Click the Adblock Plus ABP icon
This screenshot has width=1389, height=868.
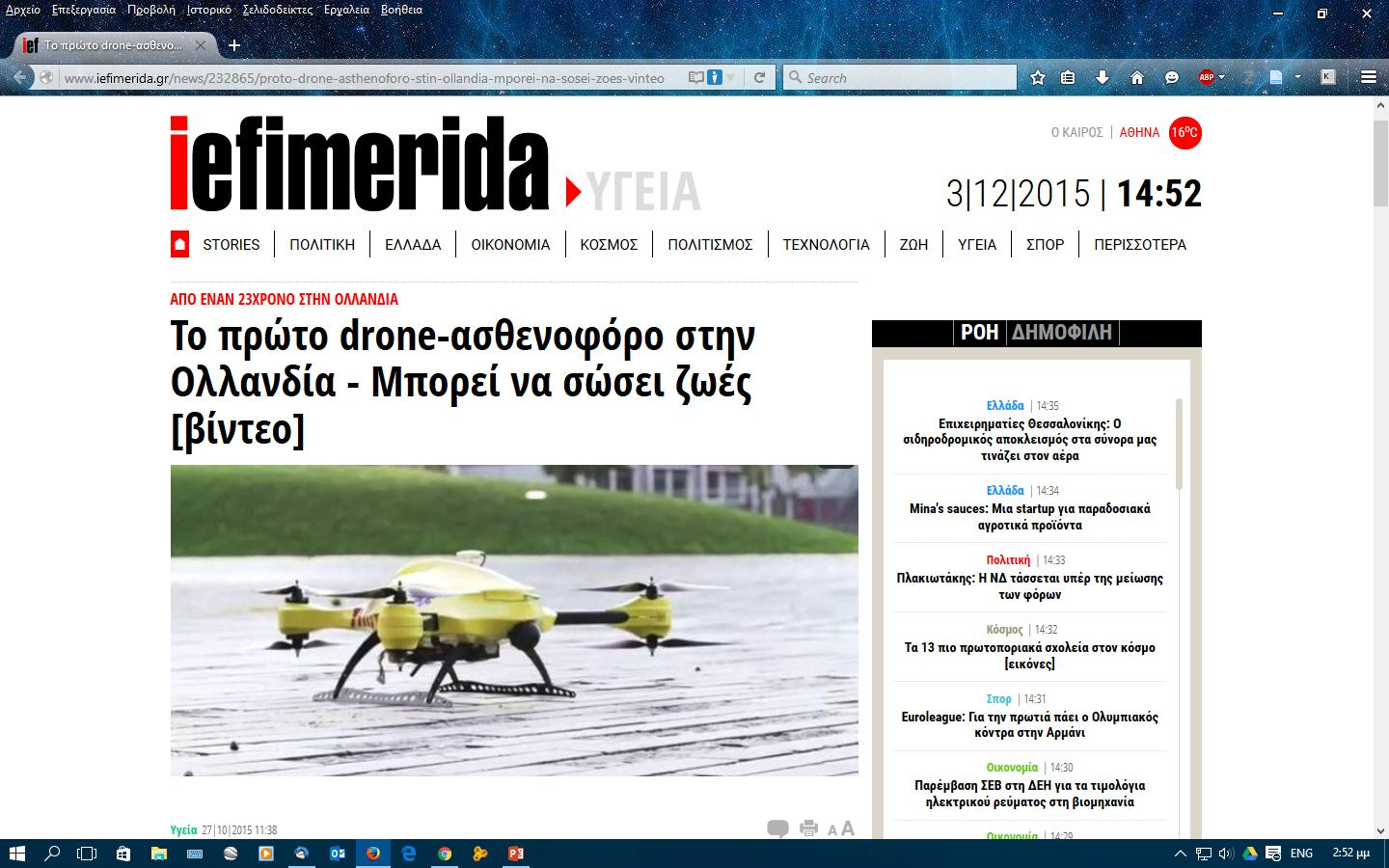click(x=1206, y=77)
